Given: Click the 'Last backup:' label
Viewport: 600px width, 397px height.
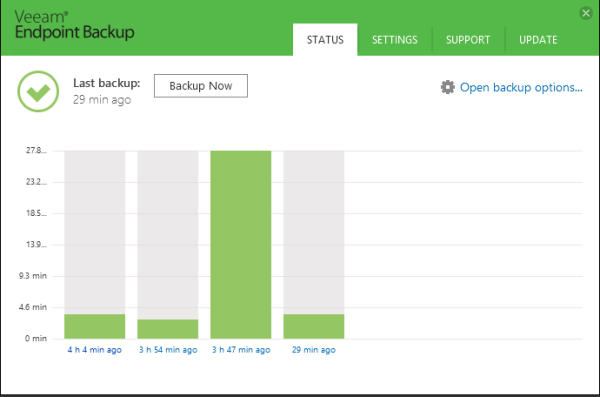Looking at the screenshot, I should 107,83.
